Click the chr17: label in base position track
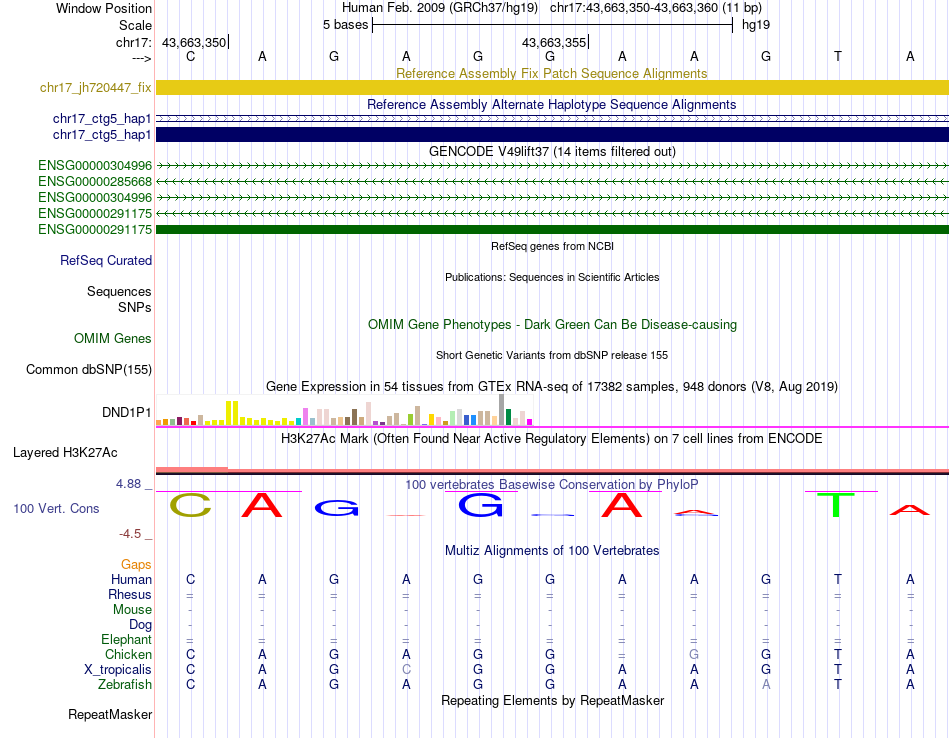The height and width of the screenshot is (738, 950). pyautogui.click(x=133, y=42)
